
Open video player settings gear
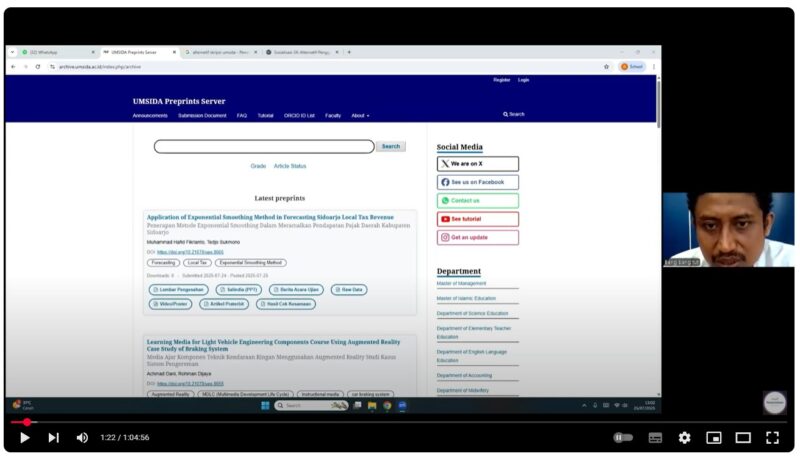(684, 438)
